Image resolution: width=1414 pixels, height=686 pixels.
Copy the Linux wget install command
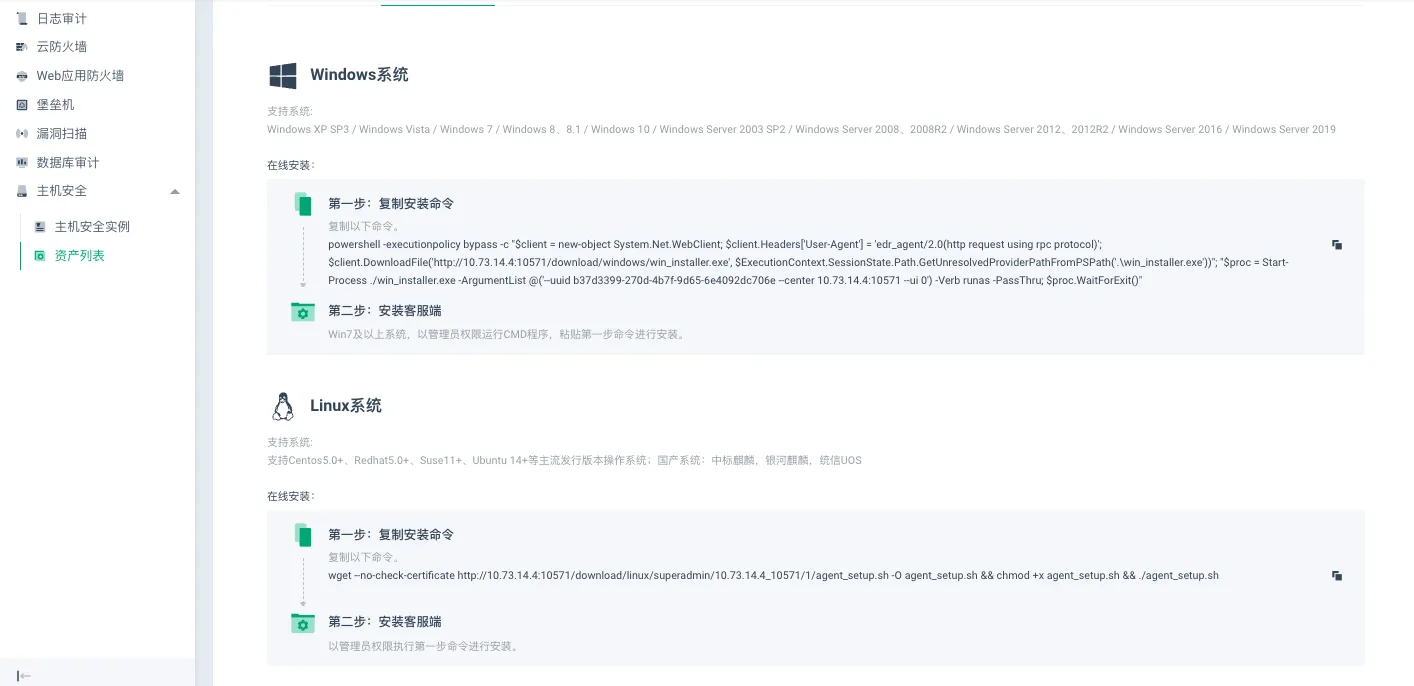coord(1337,575)
